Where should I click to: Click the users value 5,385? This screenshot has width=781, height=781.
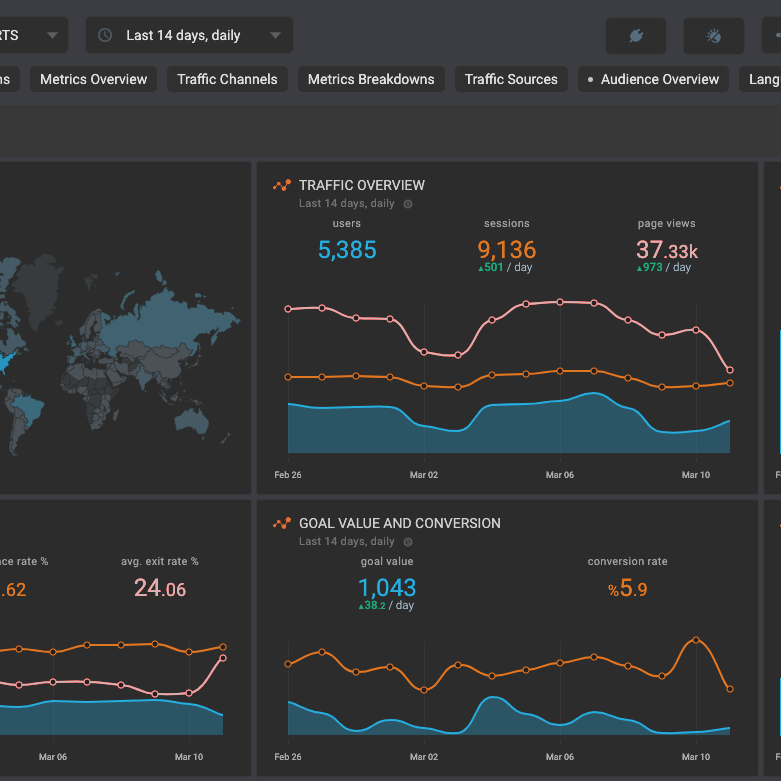347,250
